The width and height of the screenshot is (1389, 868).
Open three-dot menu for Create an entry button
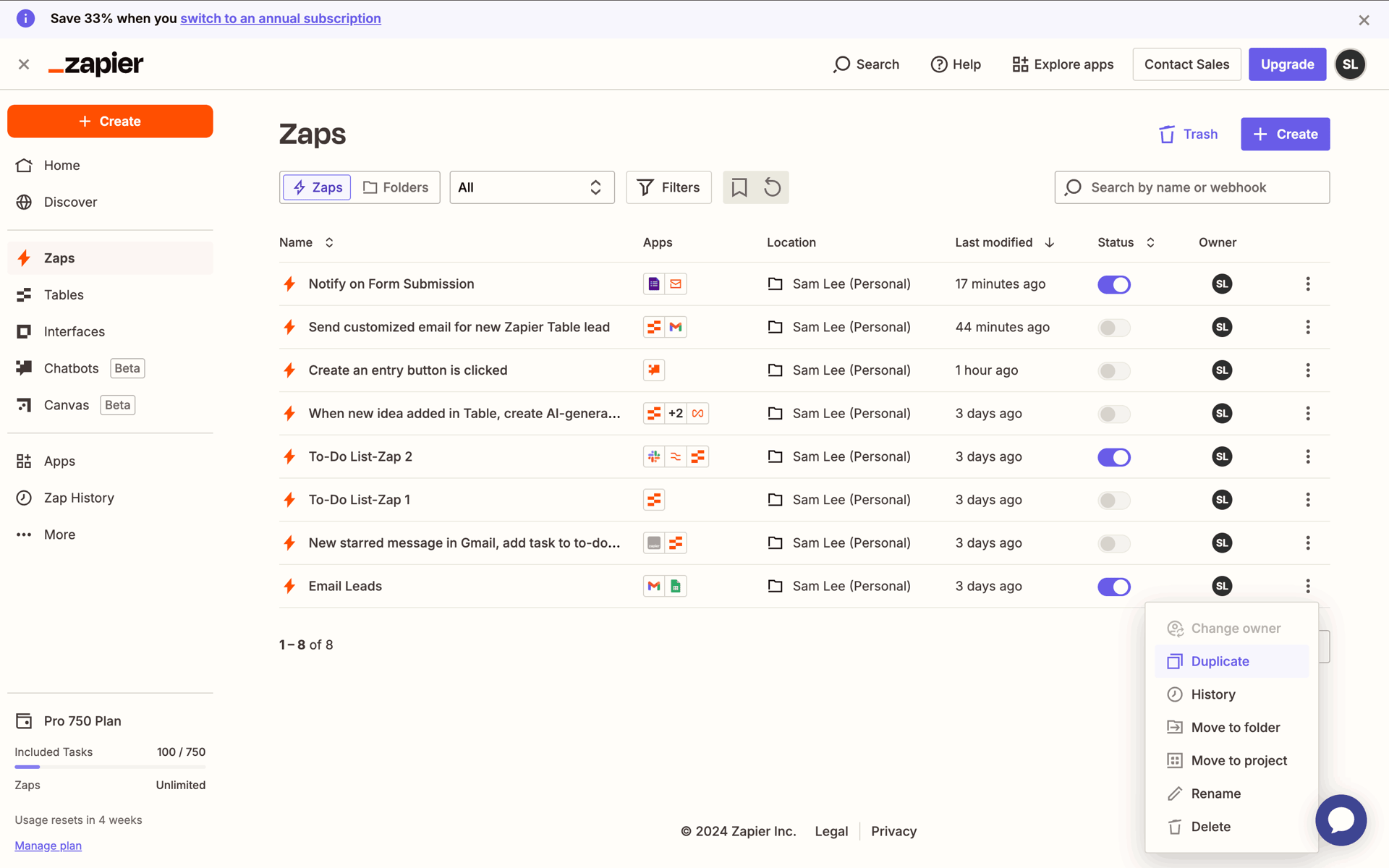pyautogui.click(x=1307, y=370)
